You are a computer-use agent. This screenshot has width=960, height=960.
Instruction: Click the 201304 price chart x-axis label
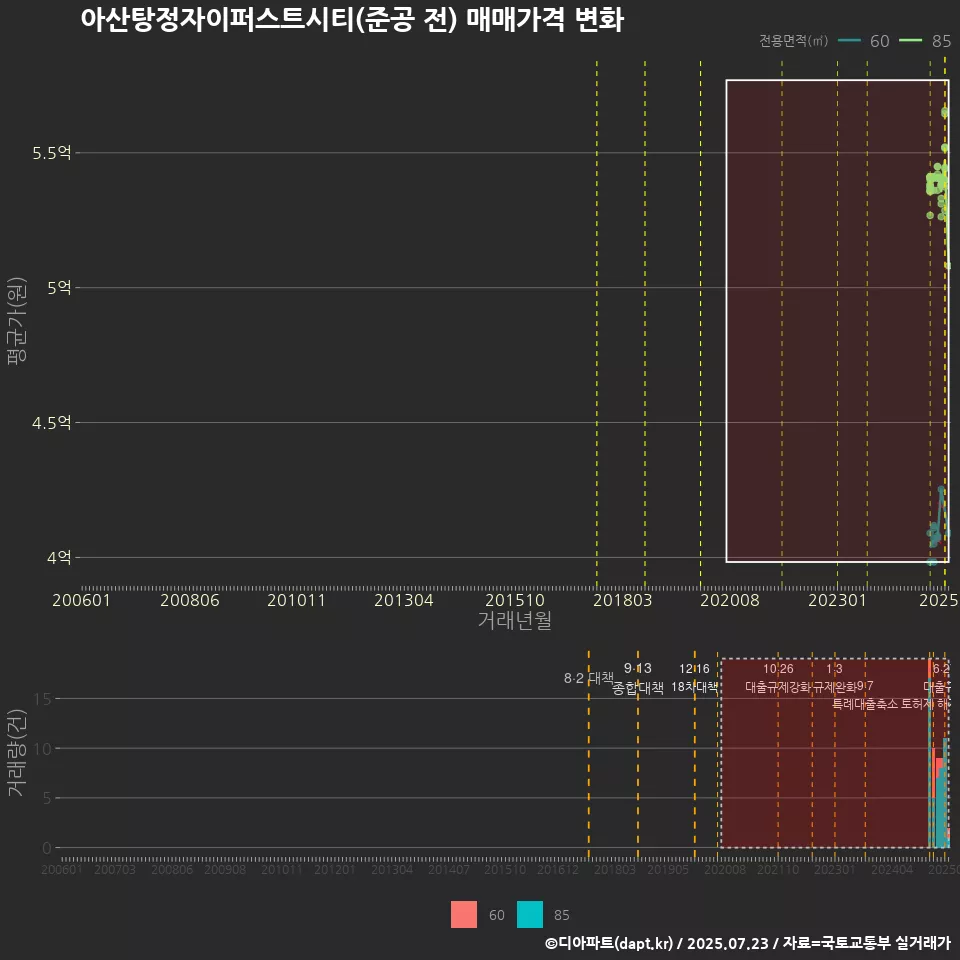click(x=404, y=600)
